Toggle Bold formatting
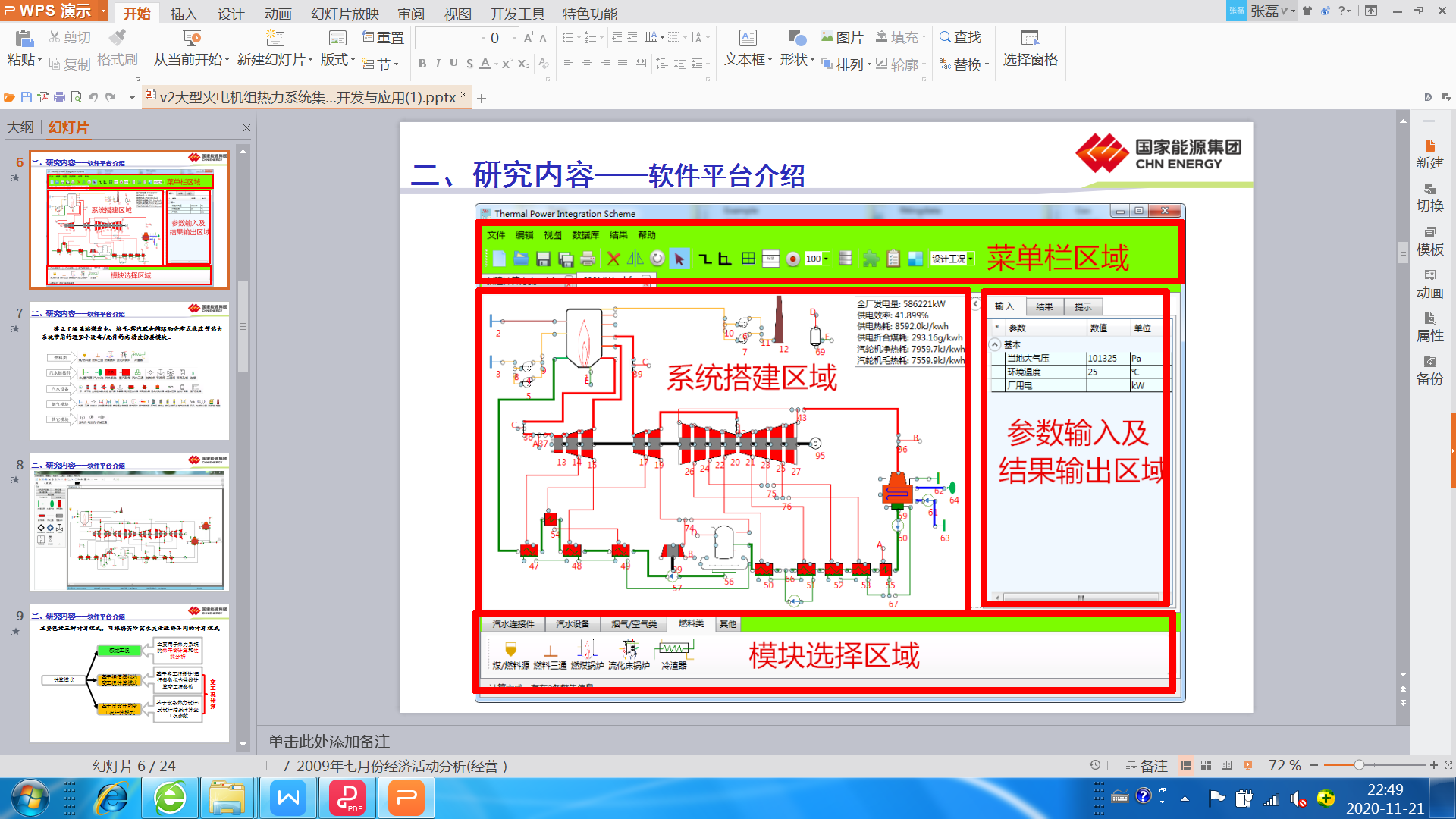This screenshot has width=1456, height=819. (x=422, y=64)
